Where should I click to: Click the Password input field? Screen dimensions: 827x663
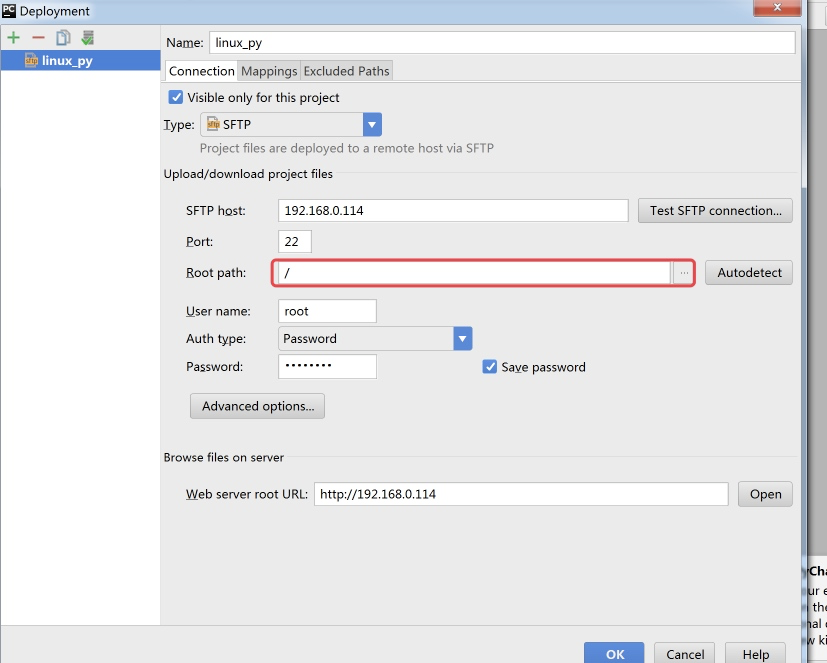click(x=328, y=366)
